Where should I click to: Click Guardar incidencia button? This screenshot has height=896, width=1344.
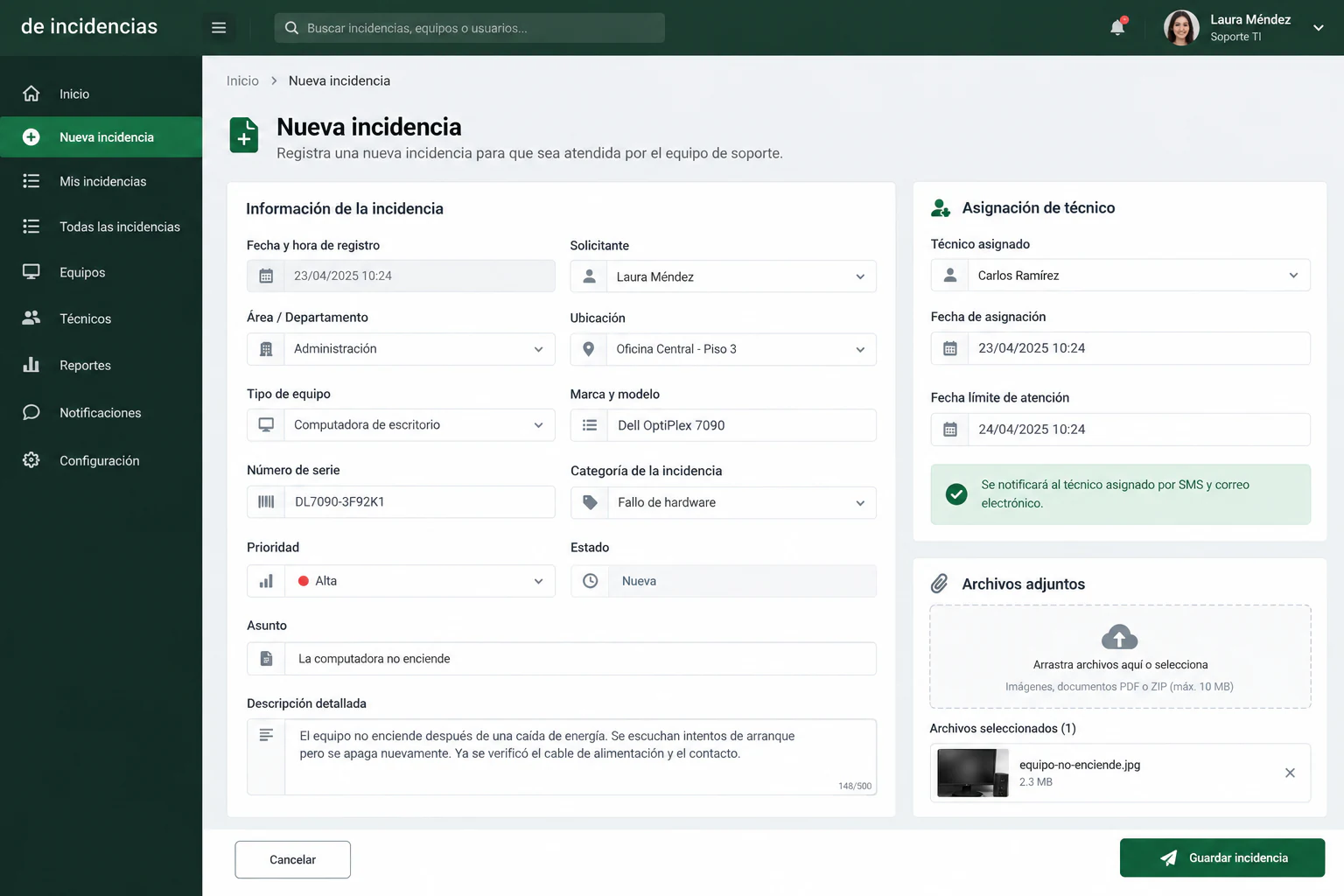[1222, 858]
